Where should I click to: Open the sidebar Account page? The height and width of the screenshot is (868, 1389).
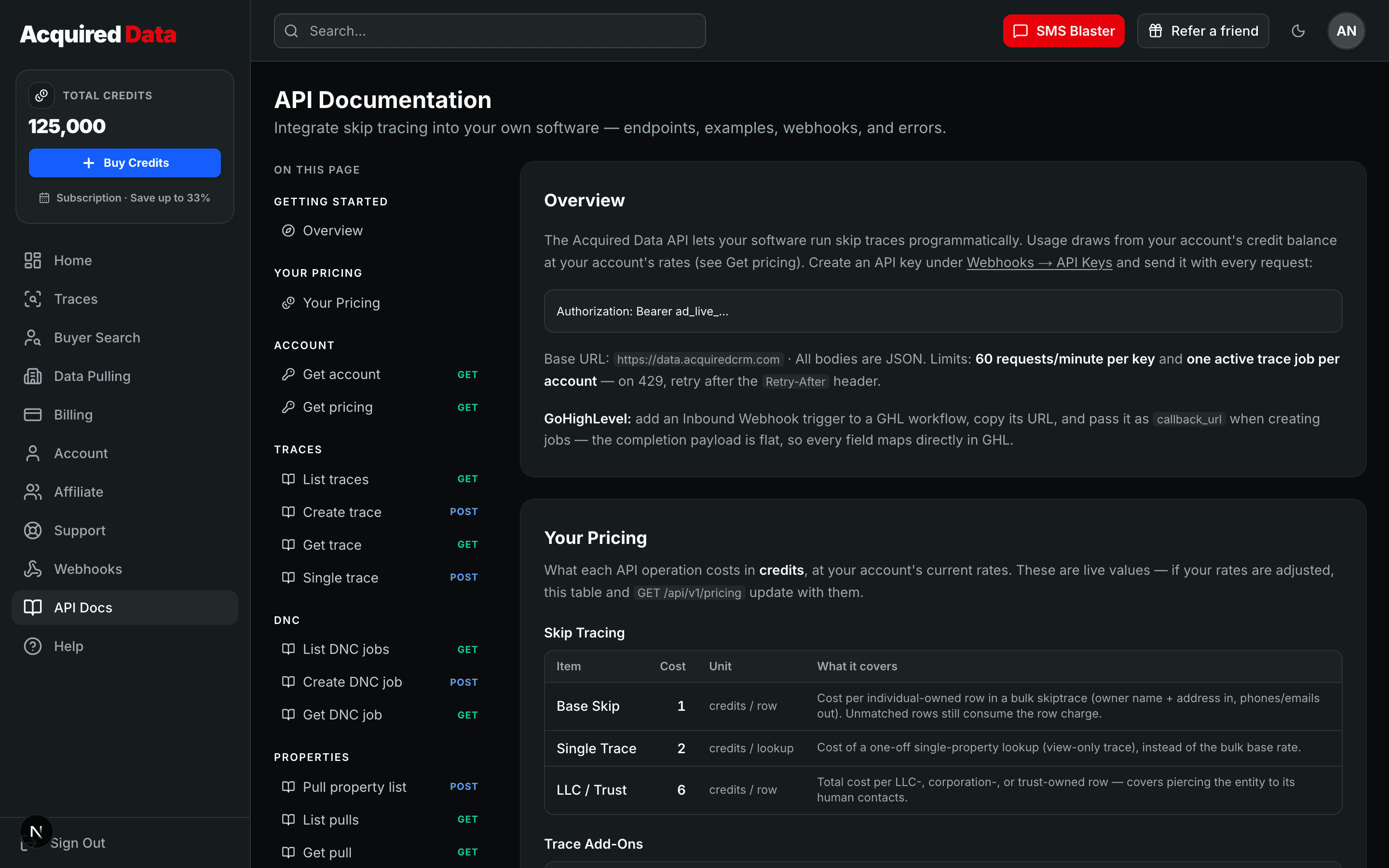(124, 453)
